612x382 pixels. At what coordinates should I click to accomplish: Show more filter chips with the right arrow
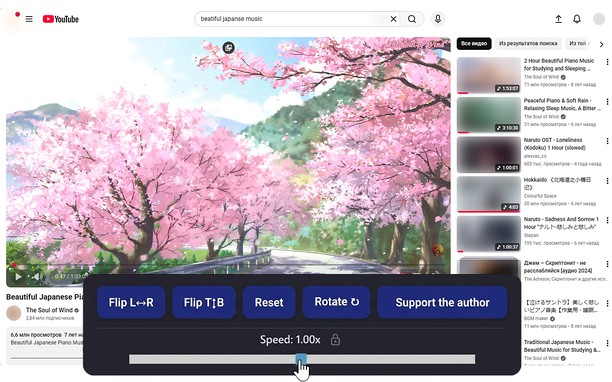point(601,44)
